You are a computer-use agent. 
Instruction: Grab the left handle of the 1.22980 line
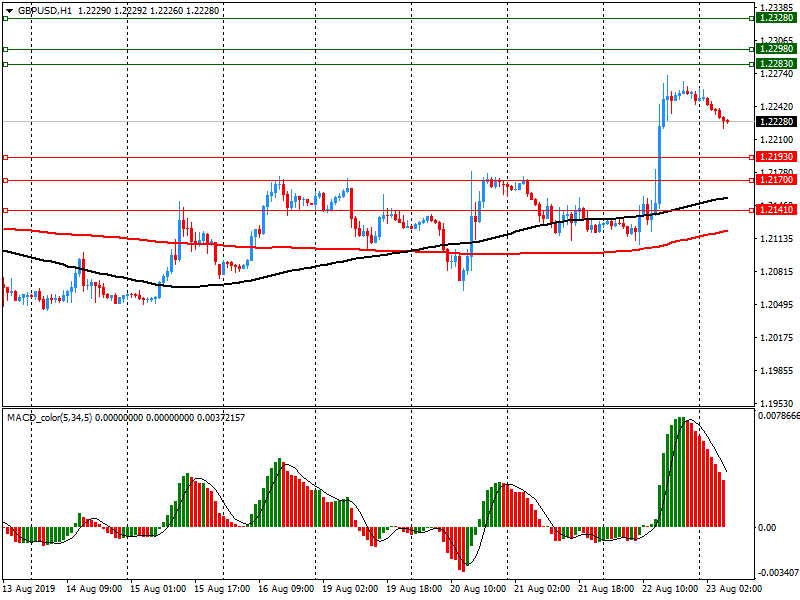[5, 49]
